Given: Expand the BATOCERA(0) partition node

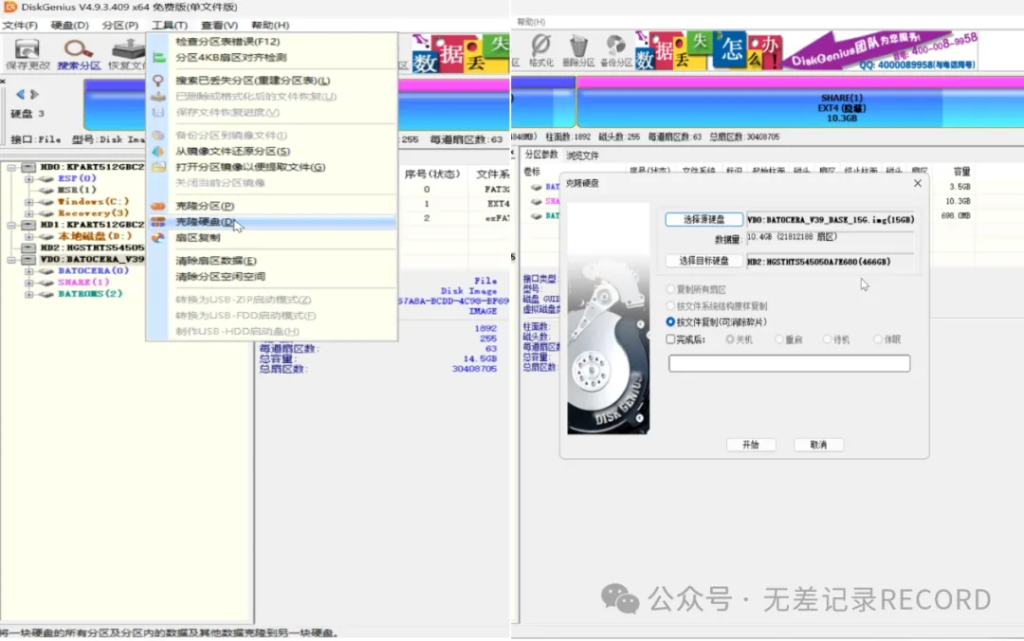Looking at the screenshot, I should [29, 271].
